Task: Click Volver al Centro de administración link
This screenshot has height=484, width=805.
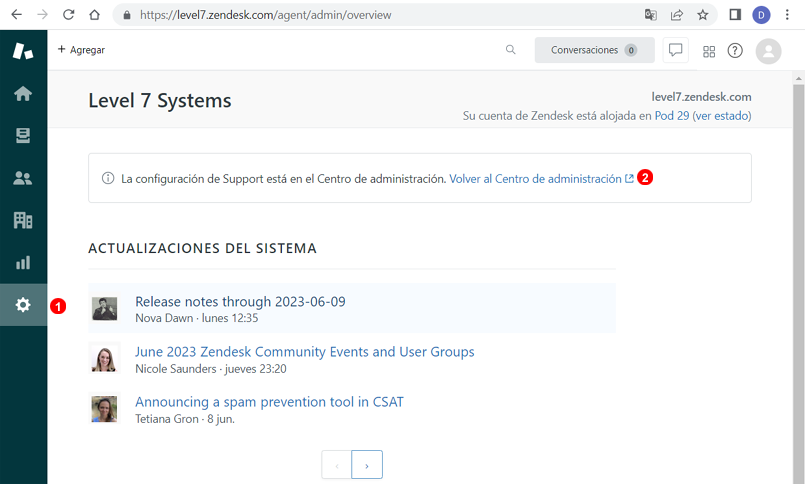Action: [x=542, y=179]
